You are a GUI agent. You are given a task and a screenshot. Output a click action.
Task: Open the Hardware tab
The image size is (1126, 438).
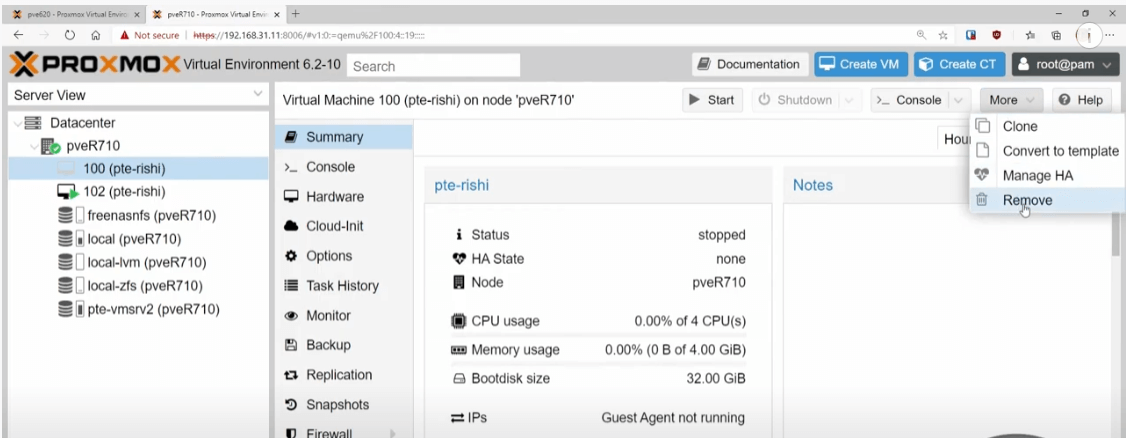[x=334, y=196]
